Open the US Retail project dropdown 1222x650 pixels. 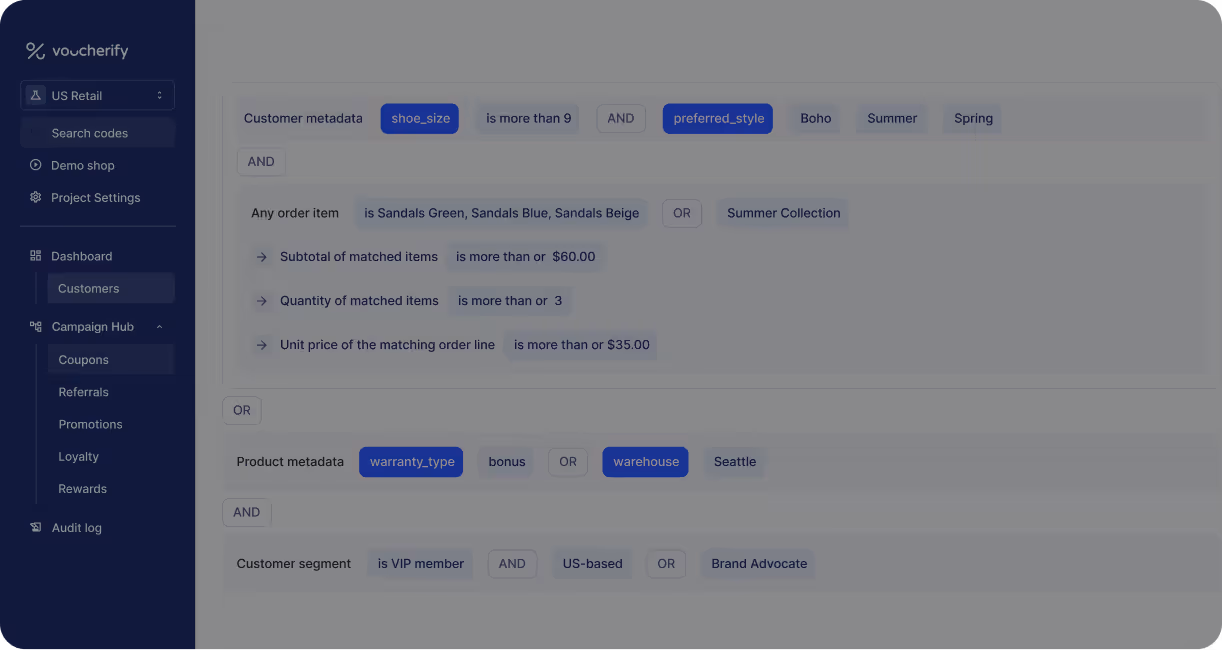[x=97, y=94]
